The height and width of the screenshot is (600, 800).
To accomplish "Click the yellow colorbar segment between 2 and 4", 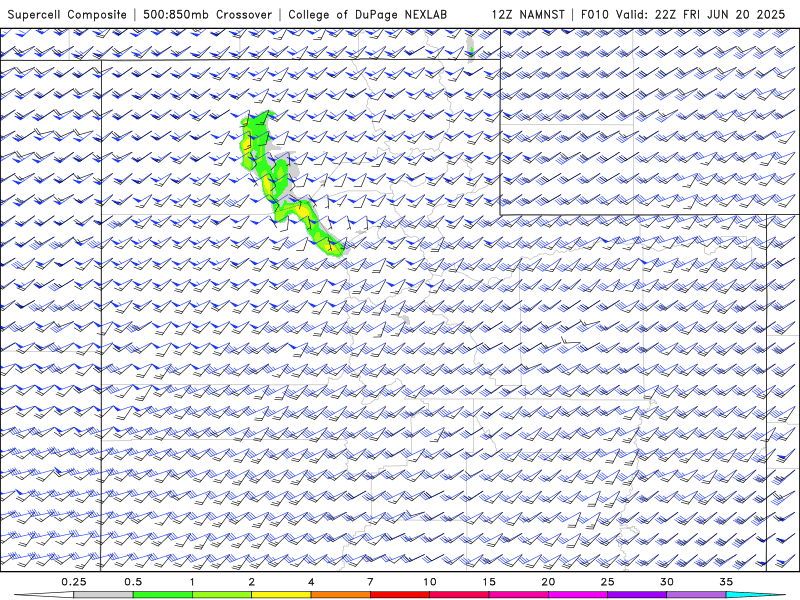I will (x=281, y=595).
